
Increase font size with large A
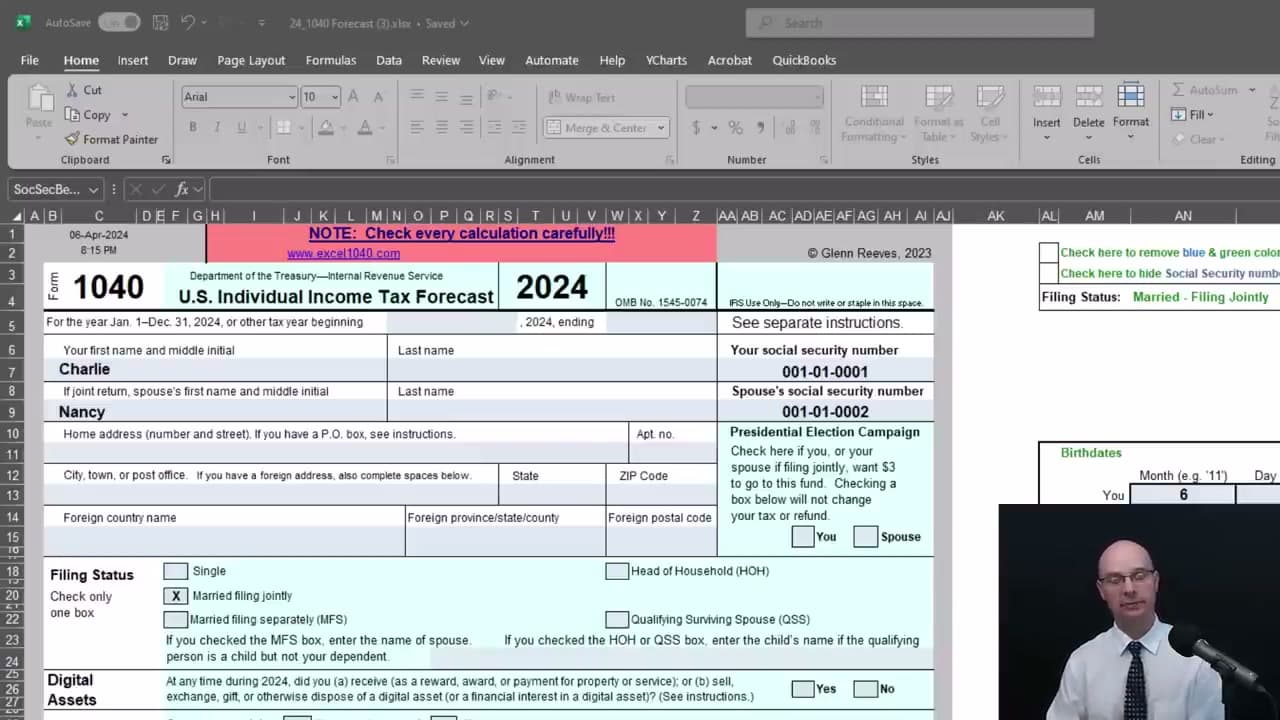pos(353,97)
